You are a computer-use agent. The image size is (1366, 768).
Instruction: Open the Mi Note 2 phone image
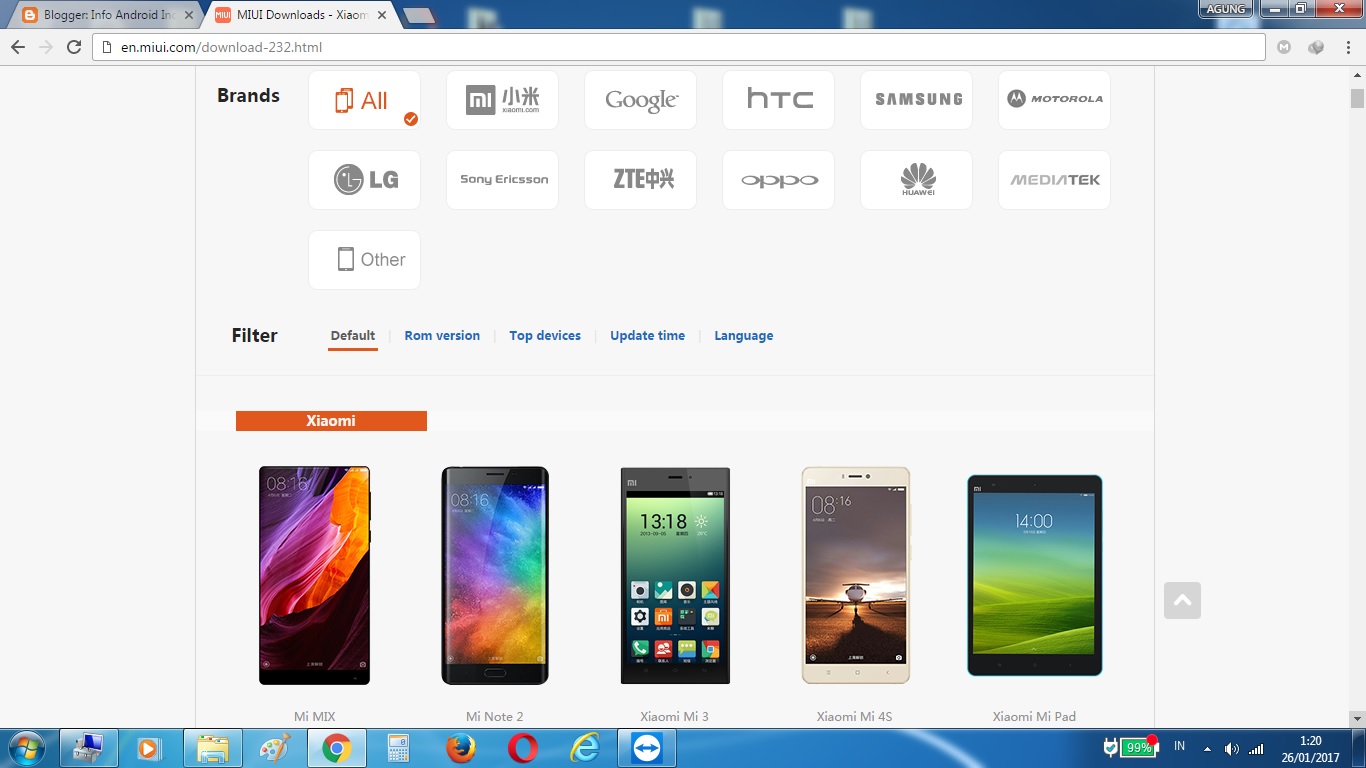coord(495,575)
